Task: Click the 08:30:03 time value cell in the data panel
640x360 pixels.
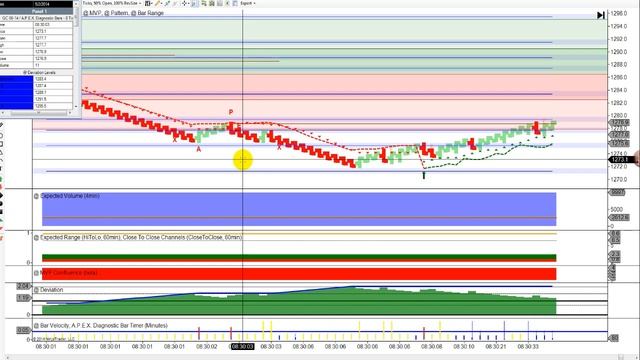Action: [x=53, y=24]
